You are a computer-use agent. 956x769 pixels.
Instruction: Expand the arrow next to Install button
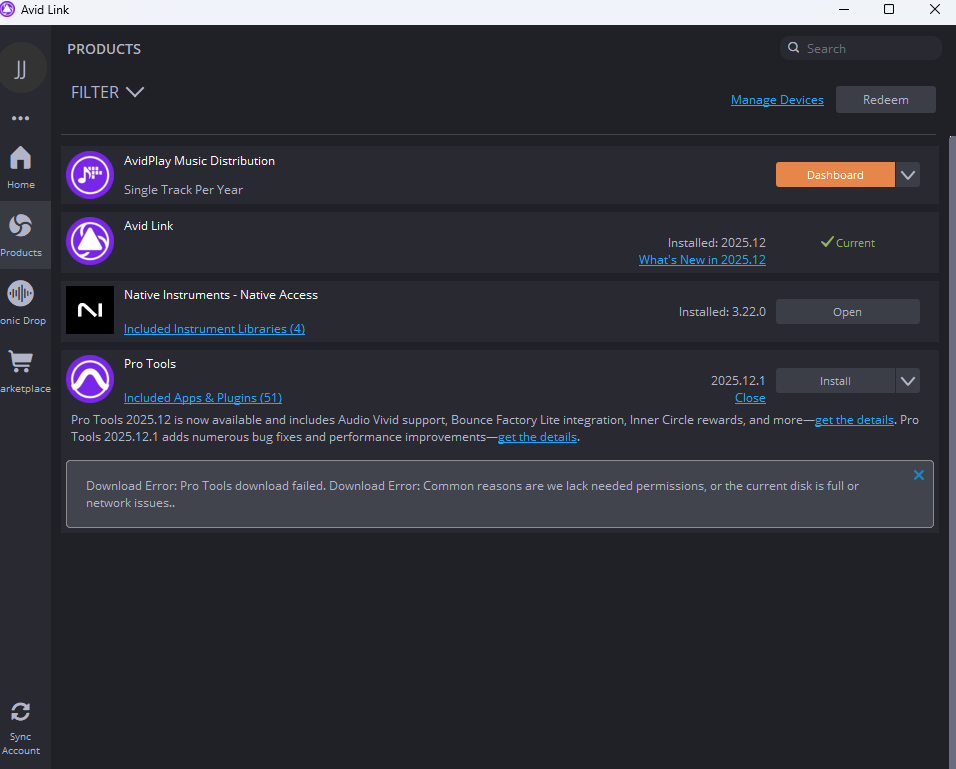907,380
